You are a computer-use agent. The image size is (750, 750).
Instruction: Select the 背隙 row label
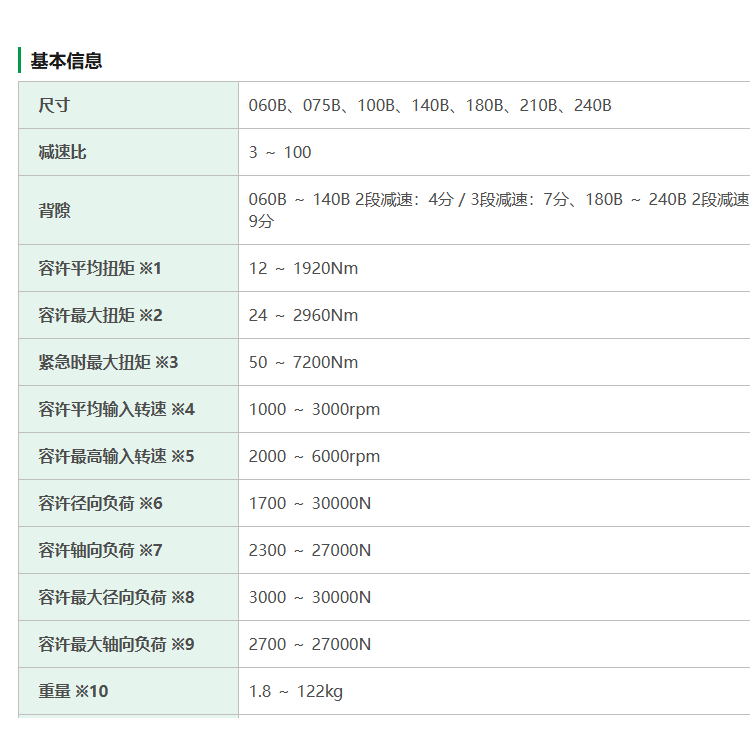(54, 210)
